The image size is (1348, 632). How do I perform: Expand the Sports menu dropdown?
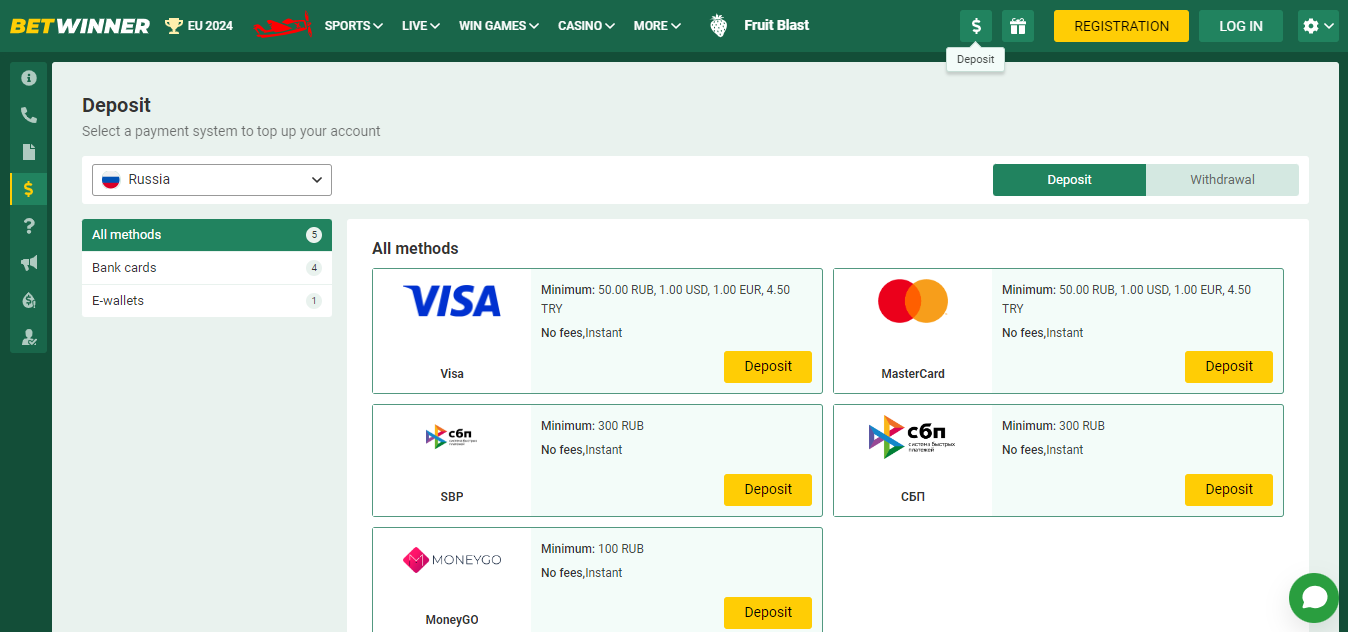353,26
